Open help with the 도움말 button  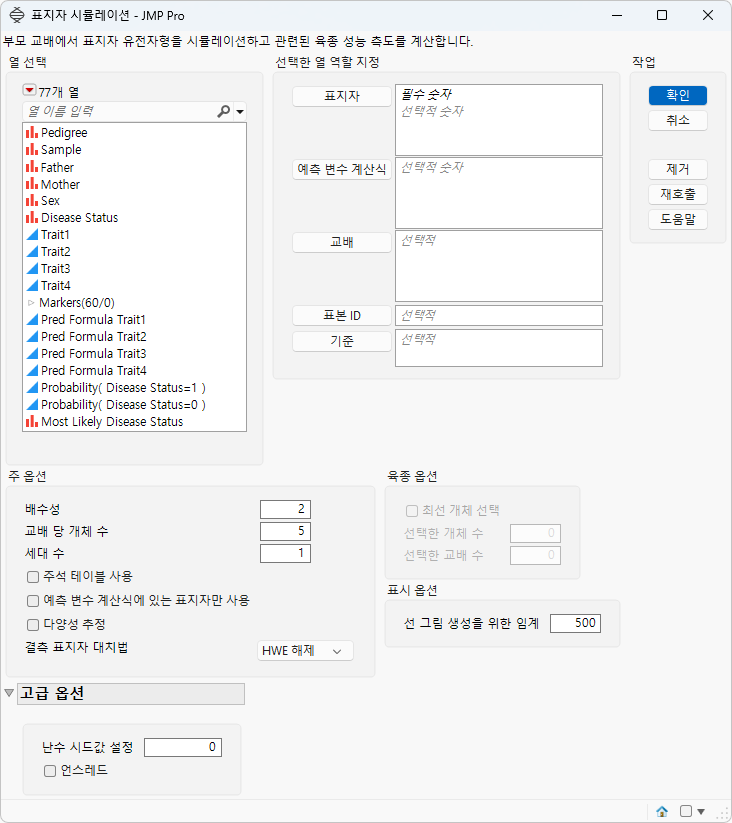(x=677, y=219)
